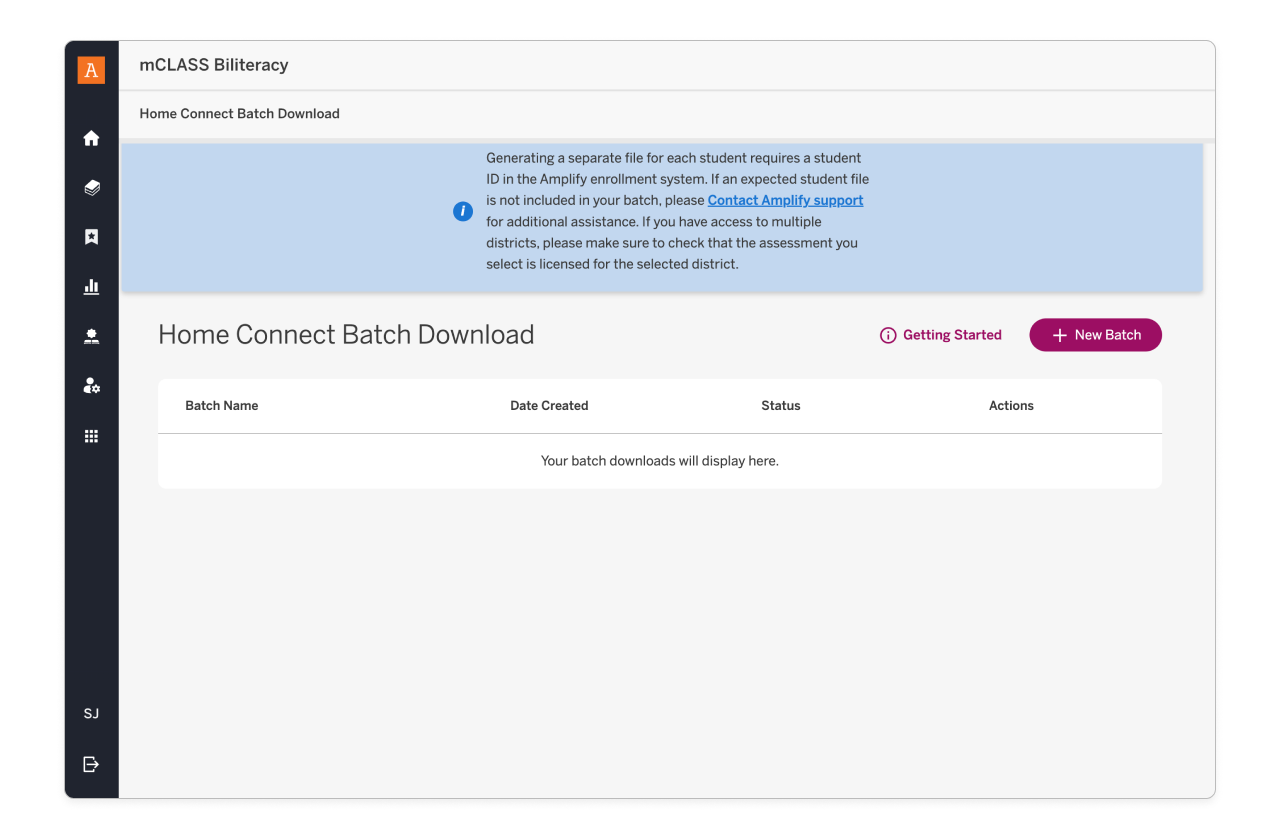This screenshot has height=839, width=1280.
Task: Click the log out icon
Action: click(x=91, y=764)
